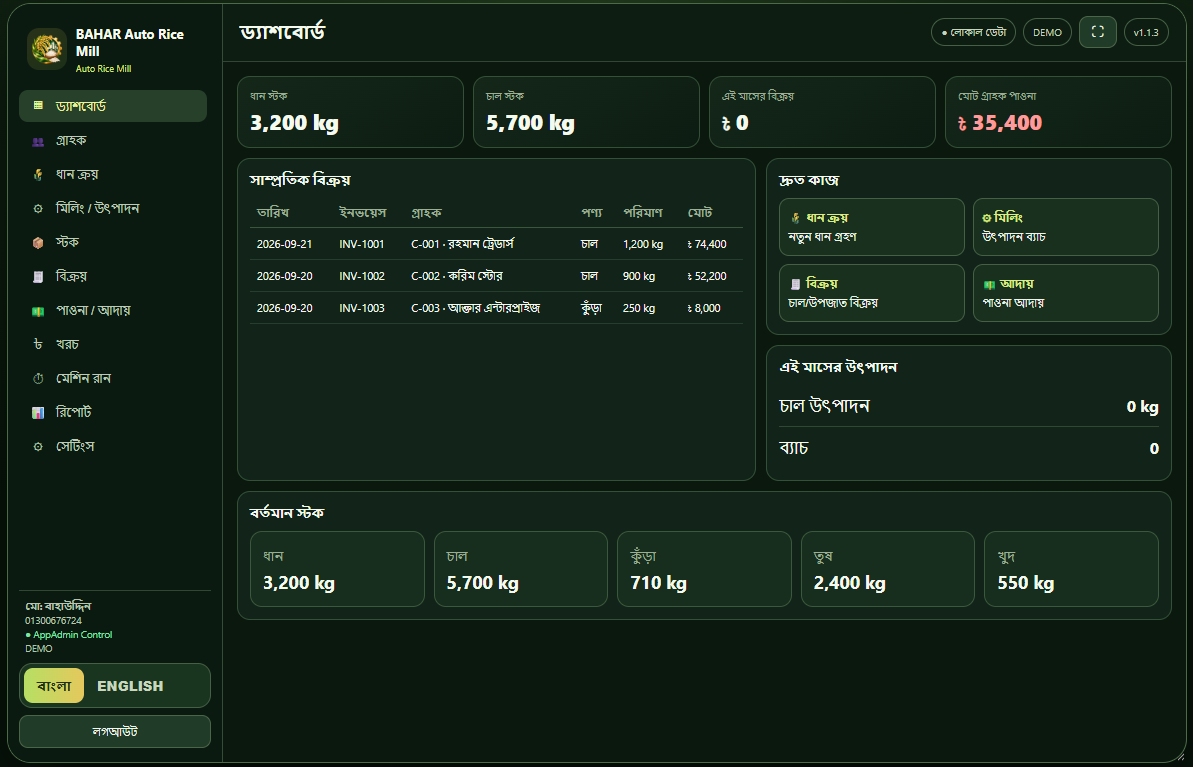Click the চাল উৎপাদন 0 kg row
The height and width of the screenshot is (767, 1193).
pos(969,406)
